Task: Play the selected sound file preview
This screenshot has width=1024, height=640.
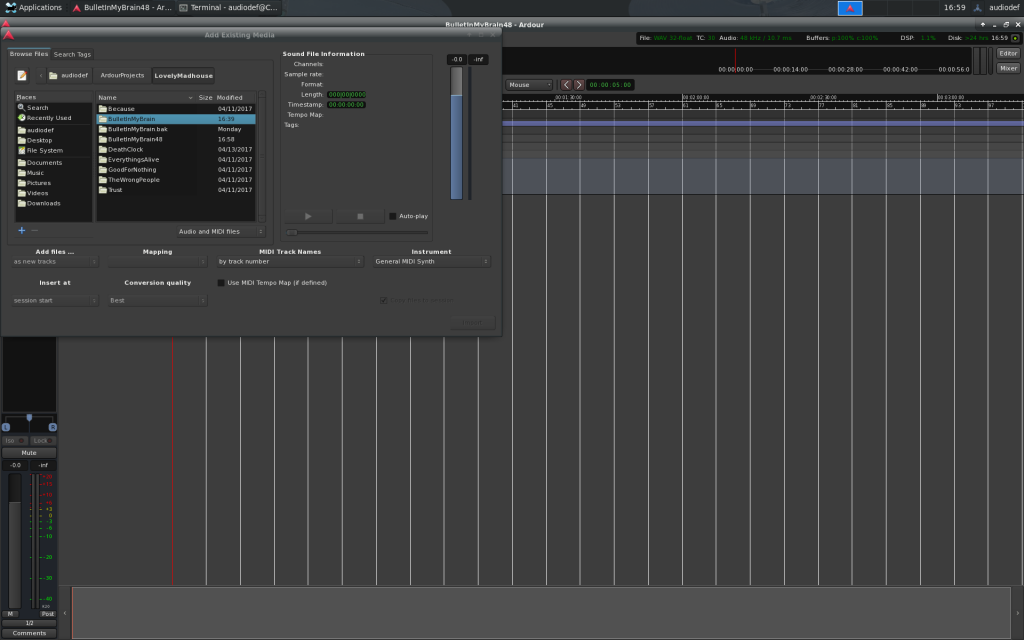Action: pos(308,216)
